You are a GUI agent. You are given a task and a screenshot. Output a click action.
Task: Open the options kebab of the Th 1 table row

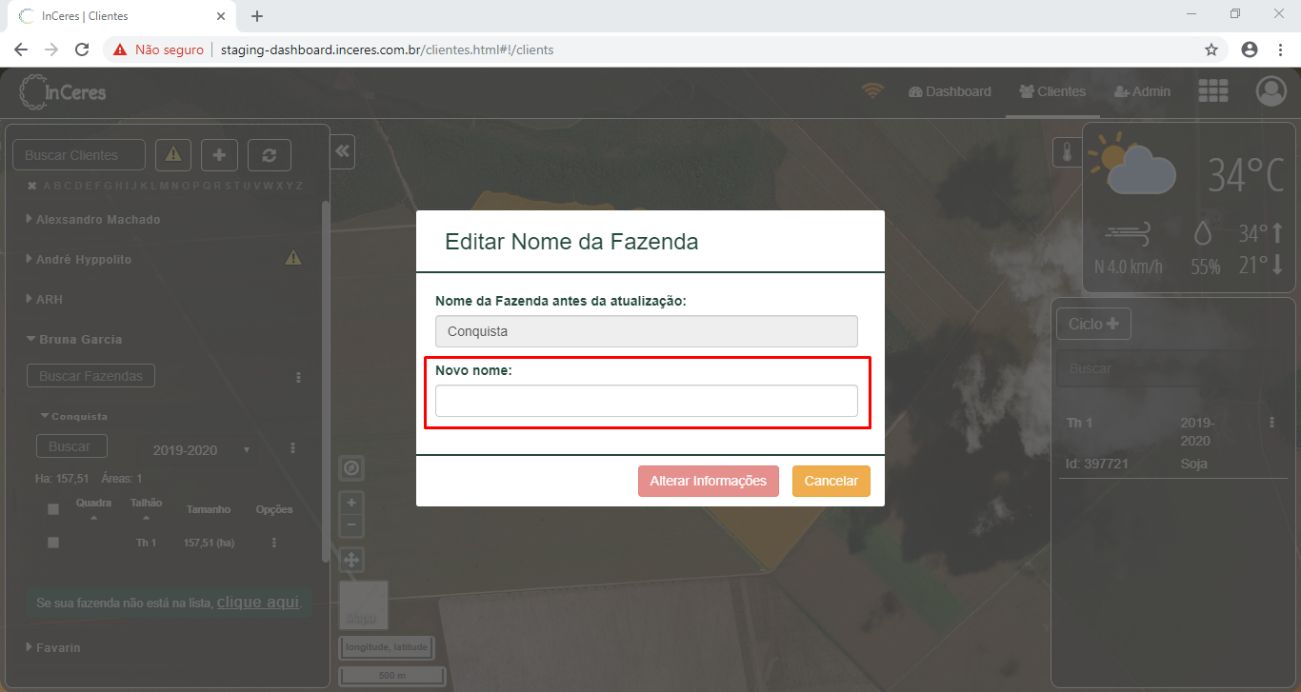pos(274,542)
